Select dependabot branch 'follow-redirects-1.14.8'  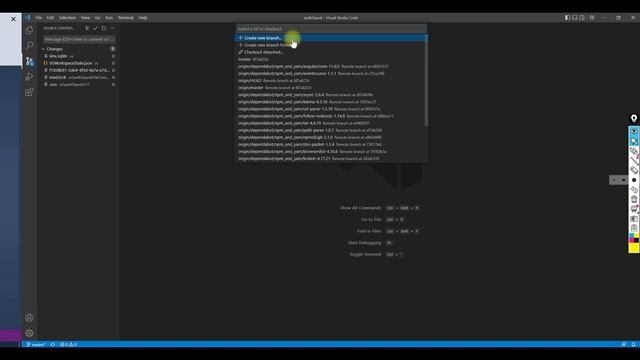point(331,116)
